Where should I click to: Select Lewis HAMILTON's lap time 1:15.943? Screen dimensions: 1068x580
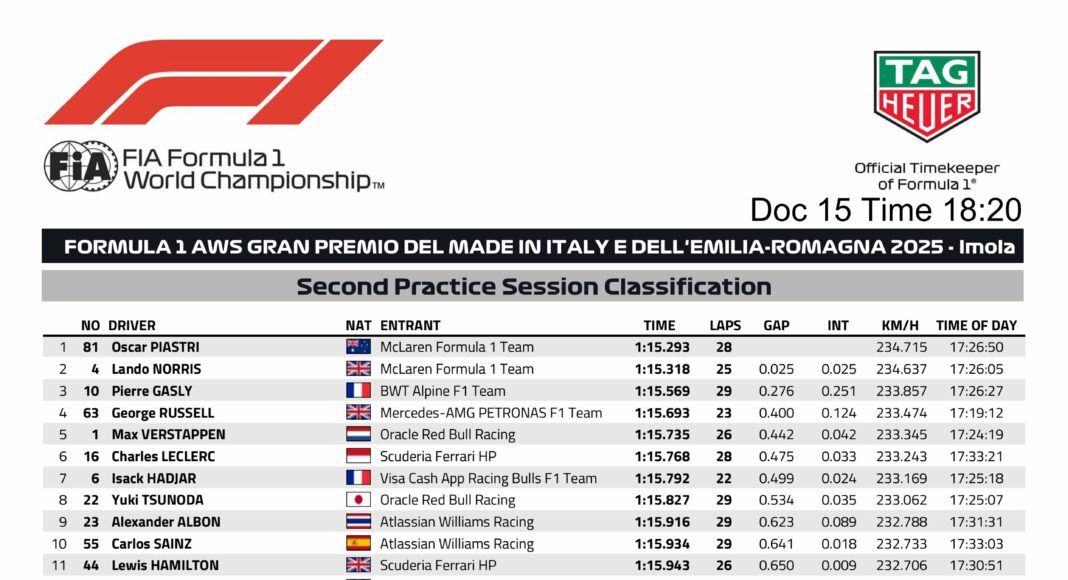click(662, 566)
